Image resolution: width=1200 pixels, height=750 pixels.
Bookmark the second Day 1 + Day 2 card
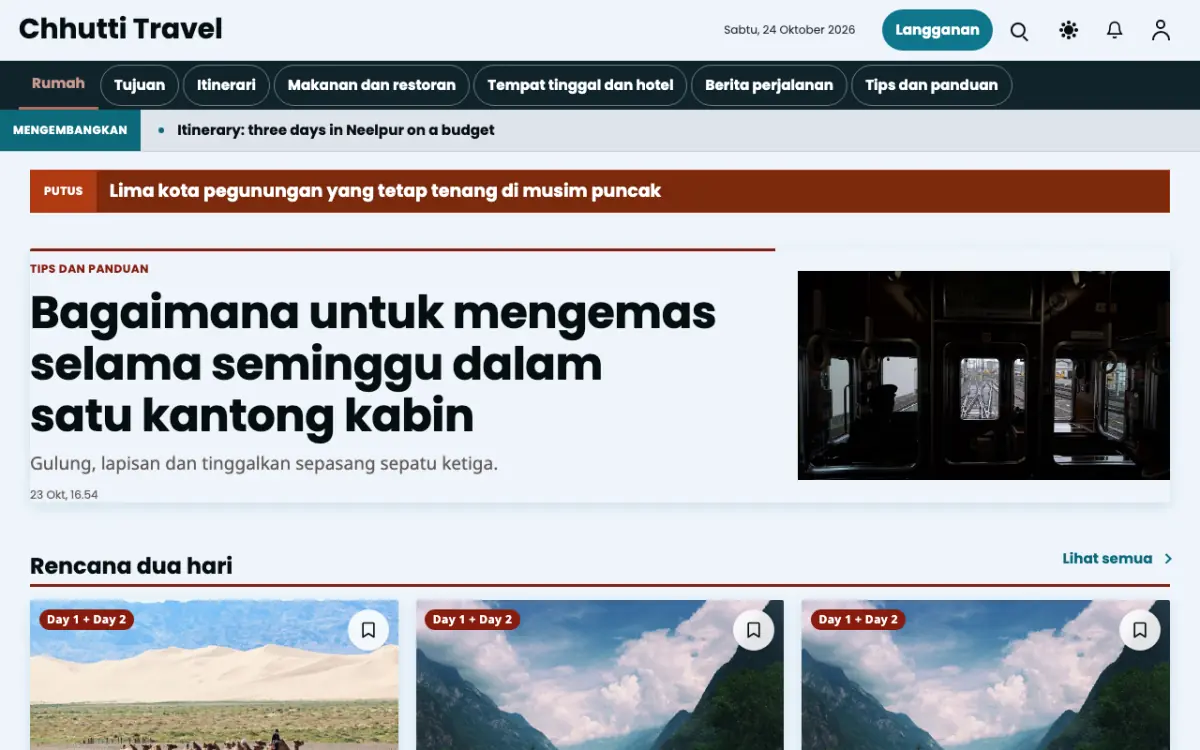click(x=754, y=630)
